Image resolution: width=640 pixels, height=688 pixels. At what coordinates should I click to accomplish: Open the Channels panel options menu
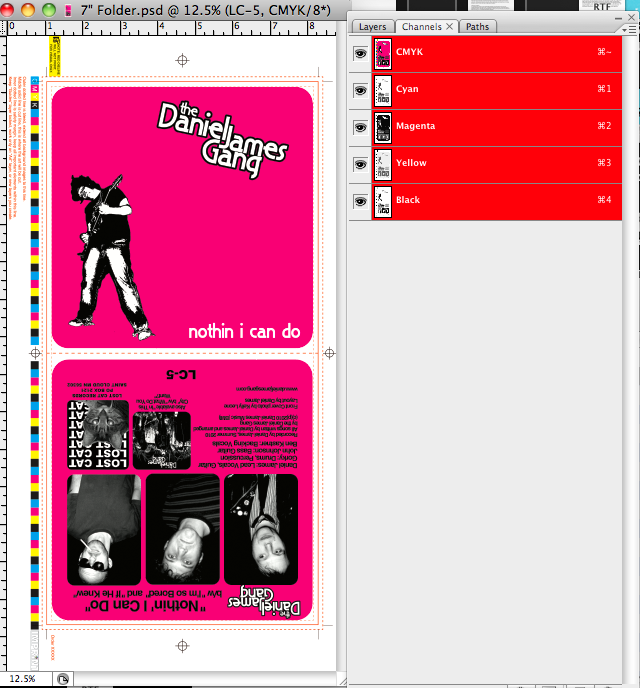[x=632, y=27]
